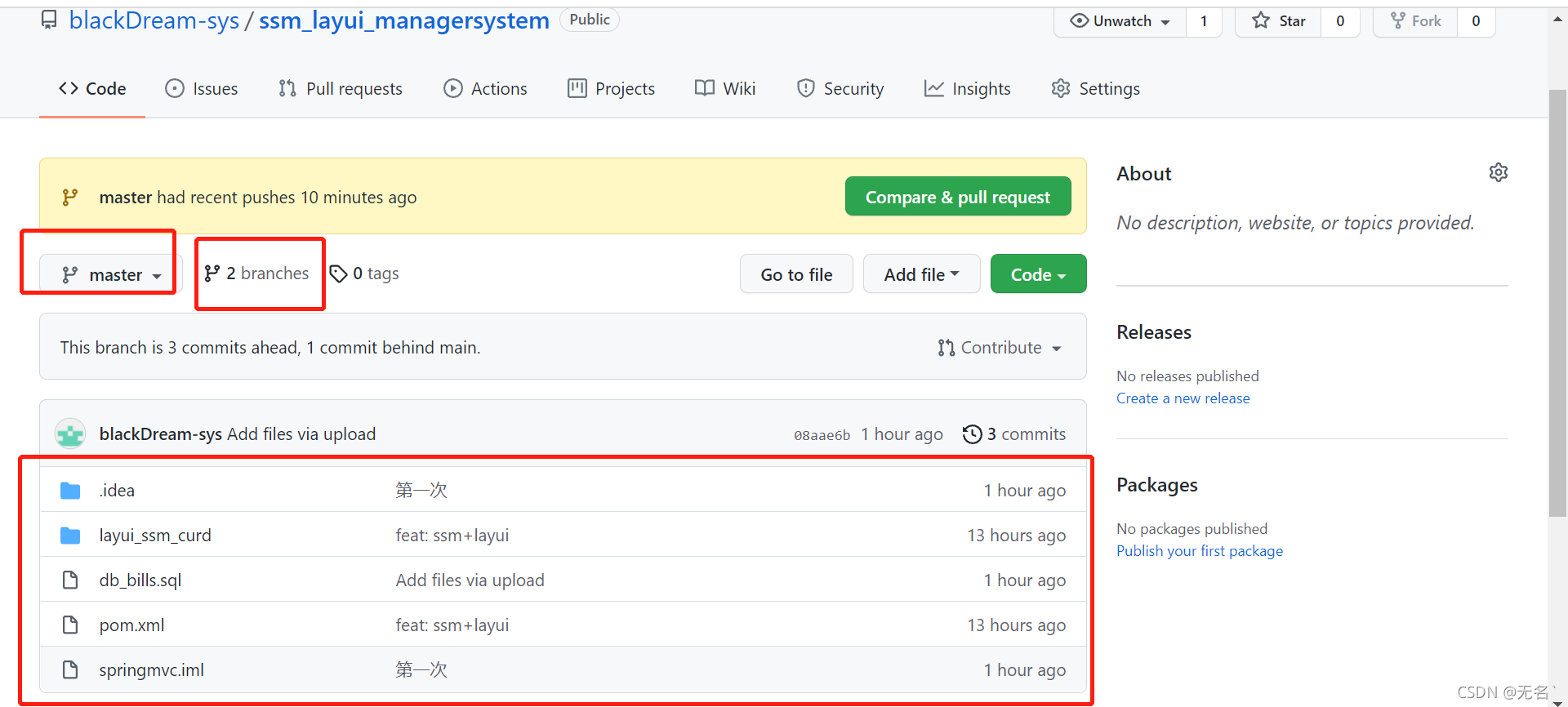View the Insights tab
The image size is (1568, 707).
pyautogui.click(x=967, y=89)
